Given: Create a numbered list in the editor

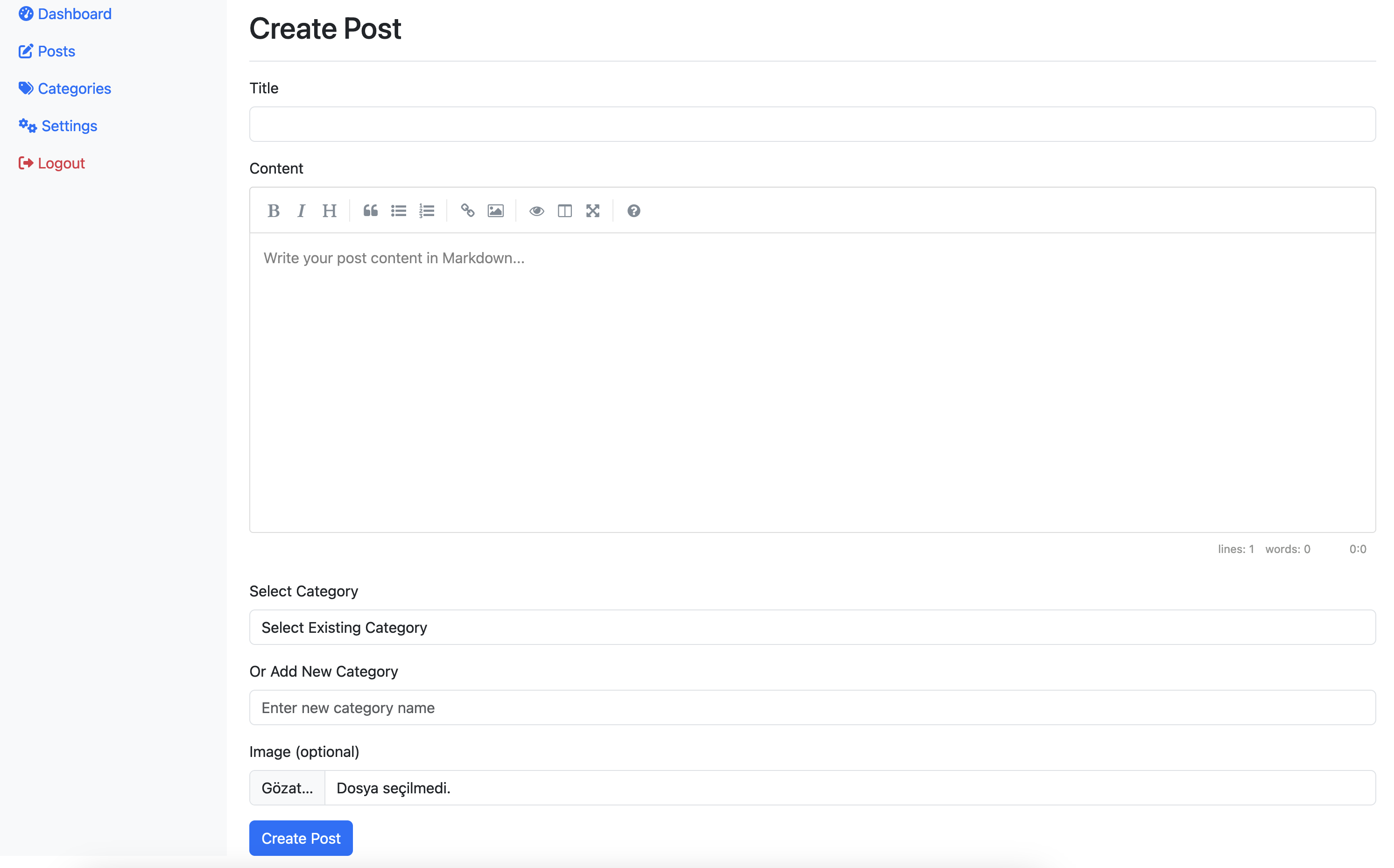Looking at the screenshot, I should click(x=427, y=210).
